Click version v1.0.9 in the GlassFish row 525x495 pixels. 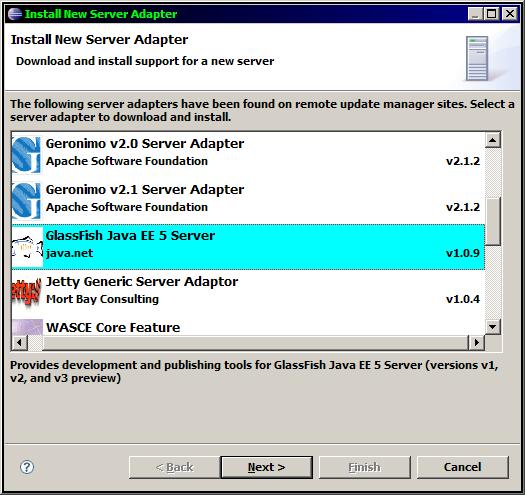point(463,253)
